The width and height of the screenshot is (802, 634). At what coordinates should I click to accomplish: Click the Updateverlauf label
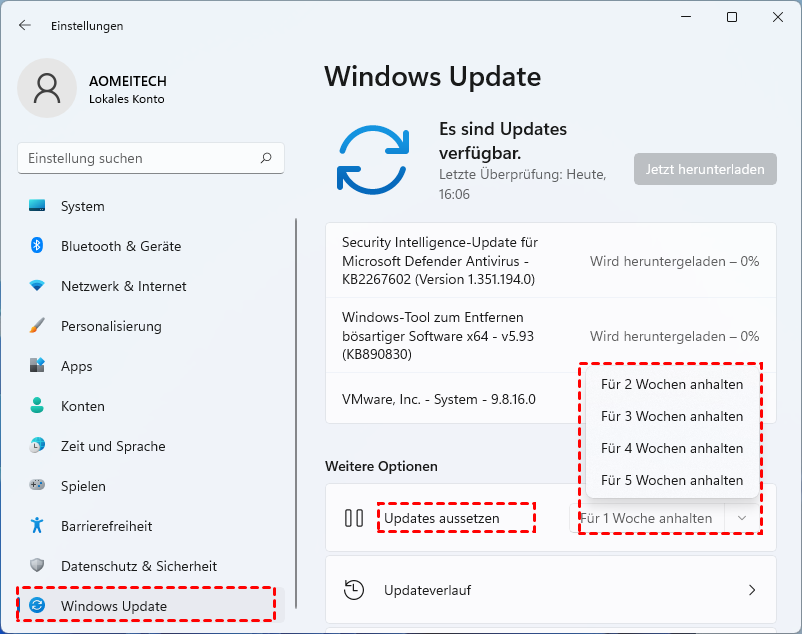428,590
